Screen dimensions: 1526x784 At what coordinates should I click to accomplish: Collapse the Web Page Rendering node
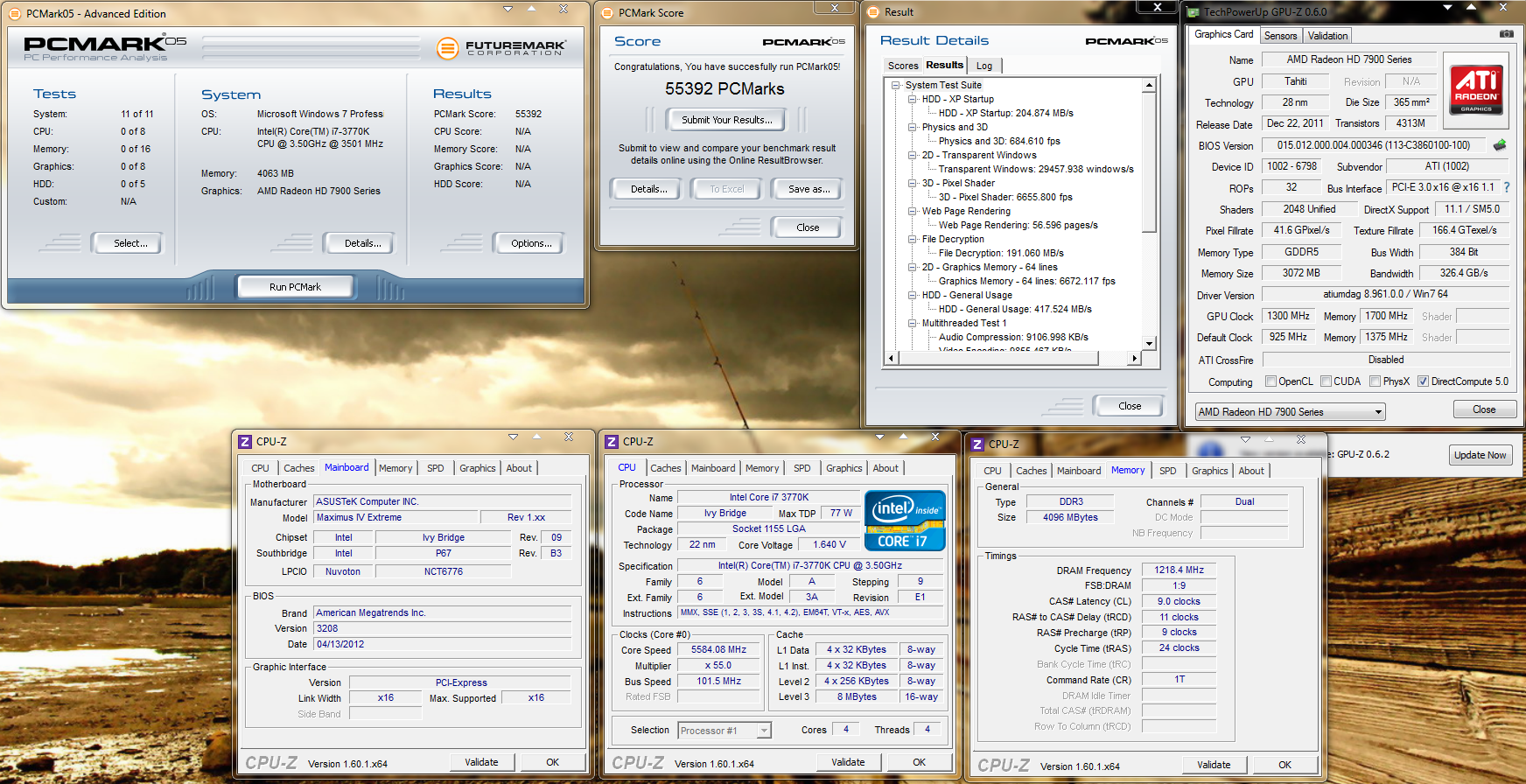[913, 211]
